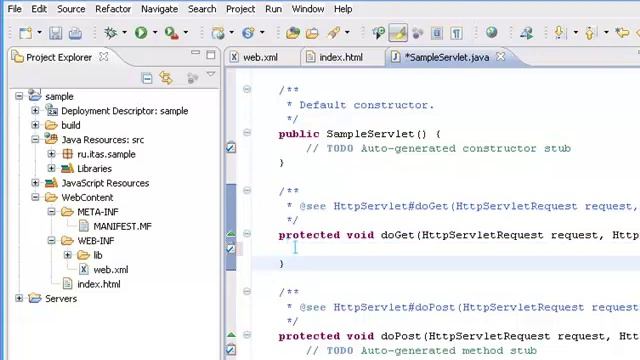
Task: Select the SampleServlet.java editor tab
Action: point(447,58)
